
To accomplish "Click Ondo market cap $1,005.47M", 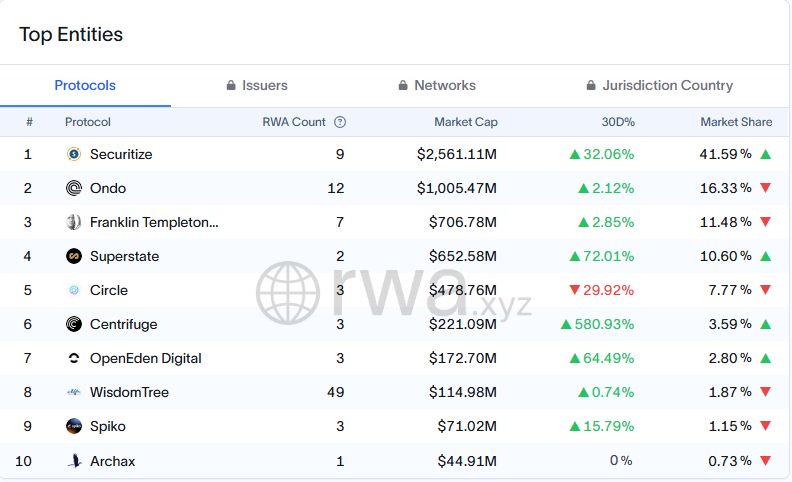I will (x=457, y=188).
